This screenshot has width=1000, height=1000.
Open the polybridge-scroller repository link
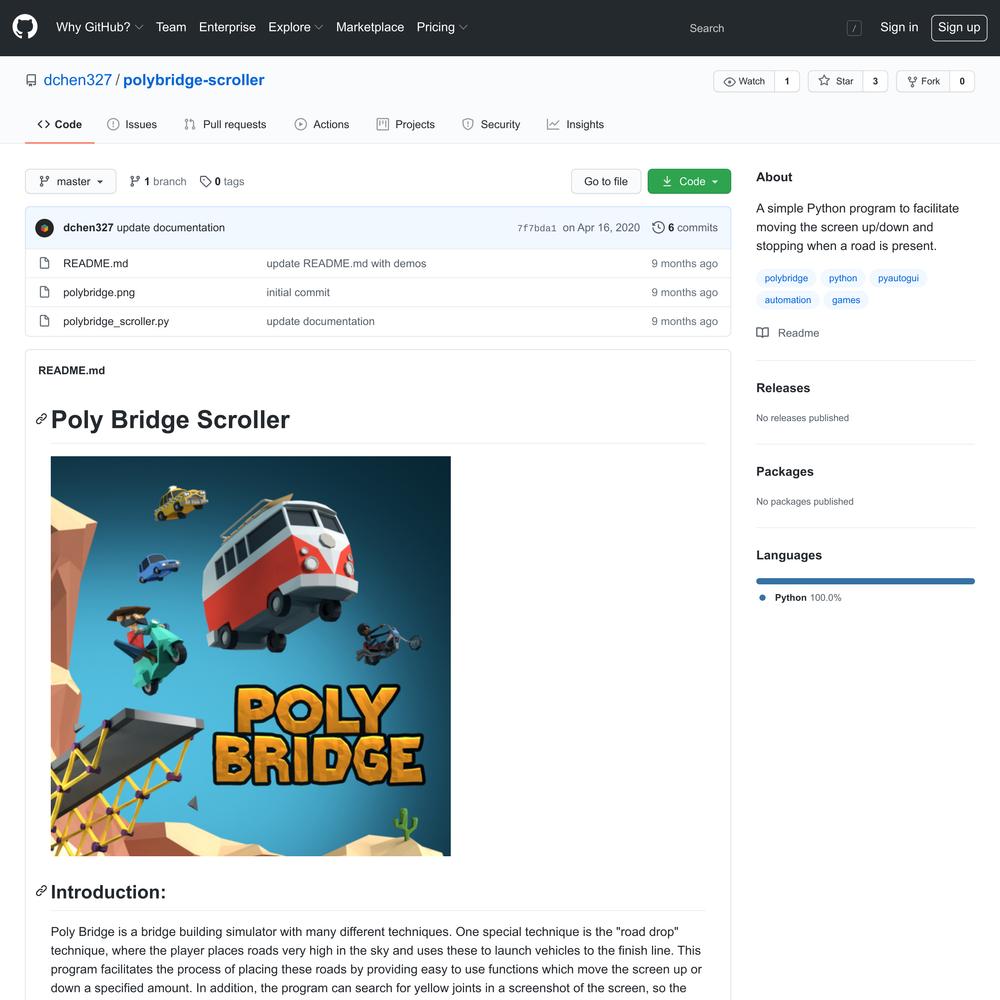pos(193,80)
